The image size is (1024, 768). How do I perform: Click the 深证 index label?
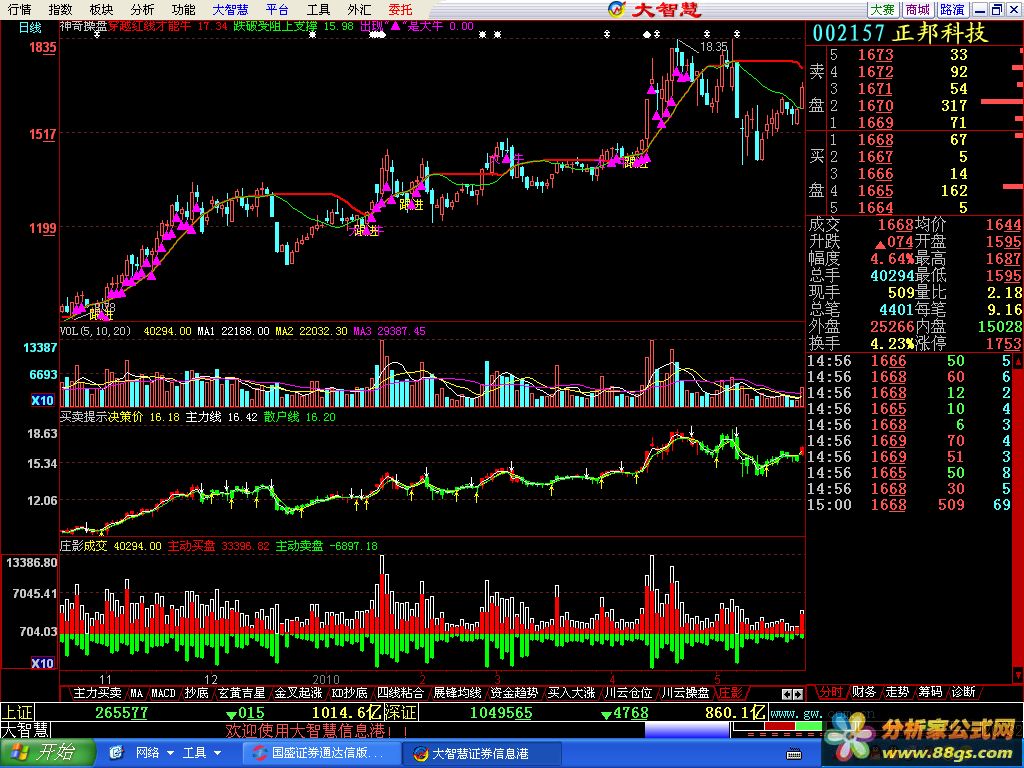(x=401, y=712)
